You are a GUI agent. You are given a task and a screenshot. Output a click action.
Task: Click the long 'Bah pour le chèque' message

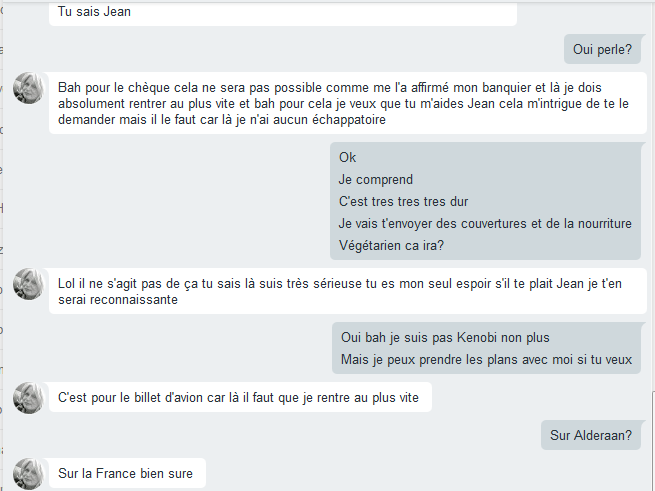click(x=348, y=103)
